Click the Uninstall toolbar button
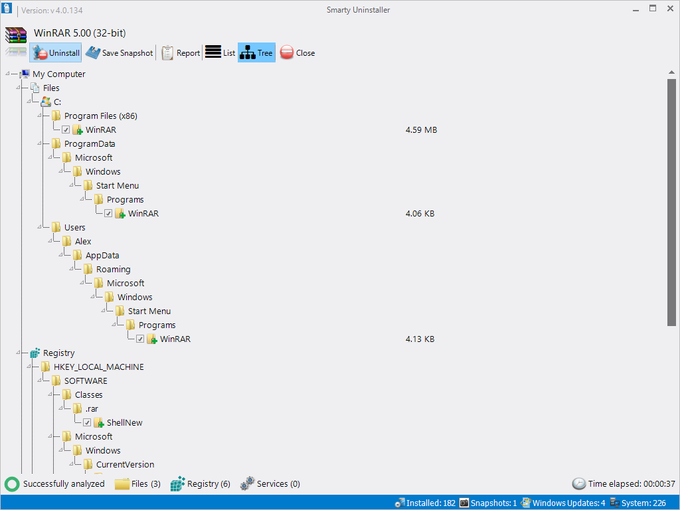Image resolution: width=680 pixels, height=510 pixels. tap(56, 53)
